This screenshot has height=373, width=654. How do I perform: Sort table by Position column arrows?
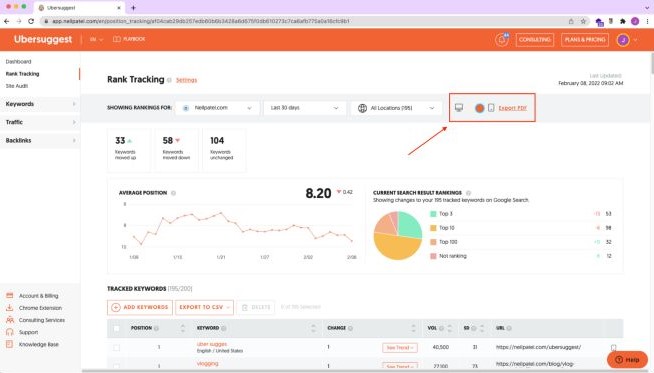(x=183, y=328)
